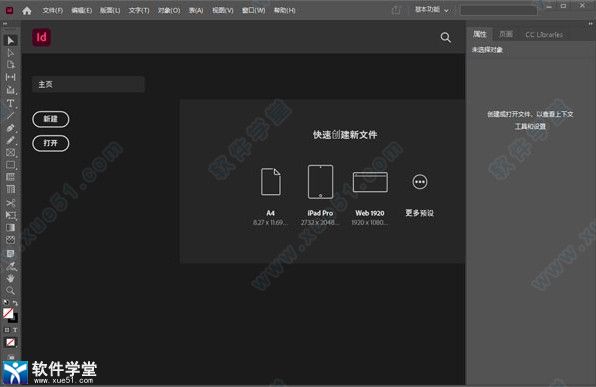Click the 打开 button
This screenshot has height=387, width=596.
(51, 143)
